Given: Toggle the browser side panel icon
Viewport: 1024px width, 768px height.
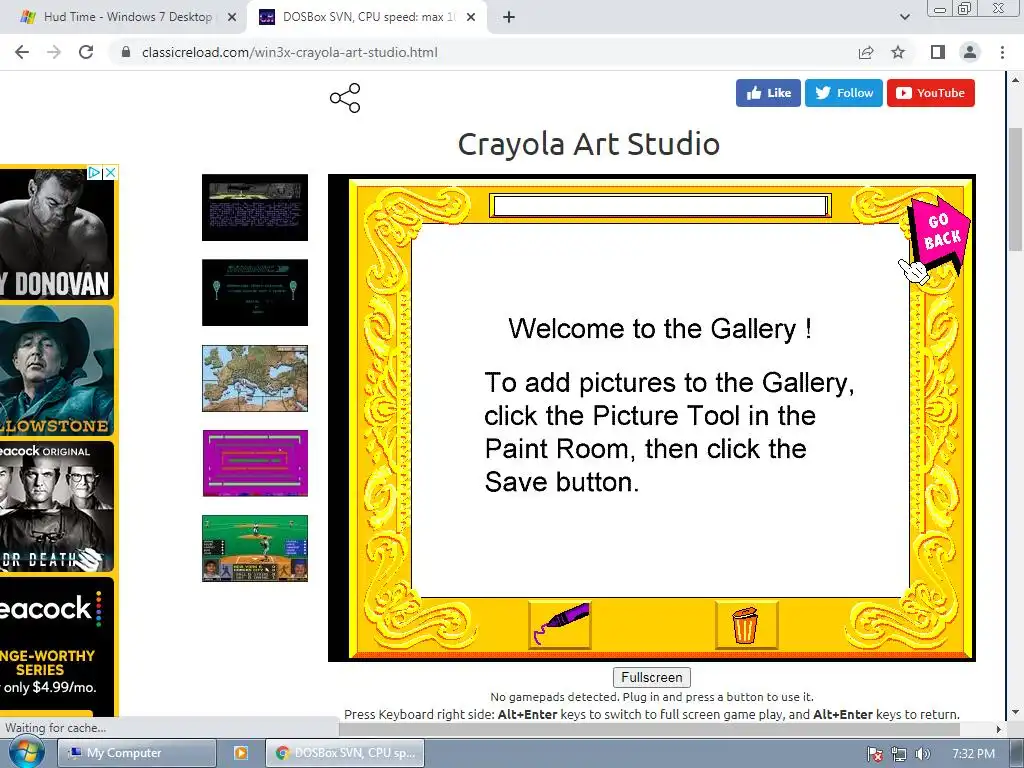Looking at the screenshot, I should 938,52.
